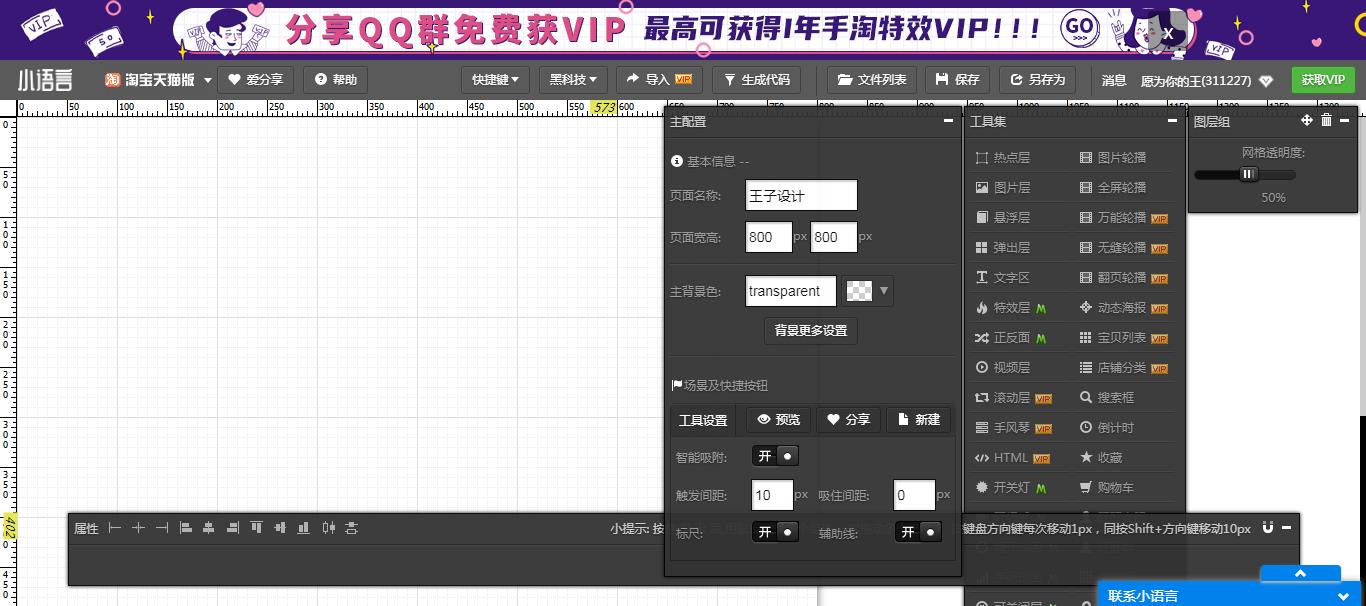The image size is (1366, 606).
Task: Click the 帮助 help button
Action: pyautogui.click(x=335, y=80)
